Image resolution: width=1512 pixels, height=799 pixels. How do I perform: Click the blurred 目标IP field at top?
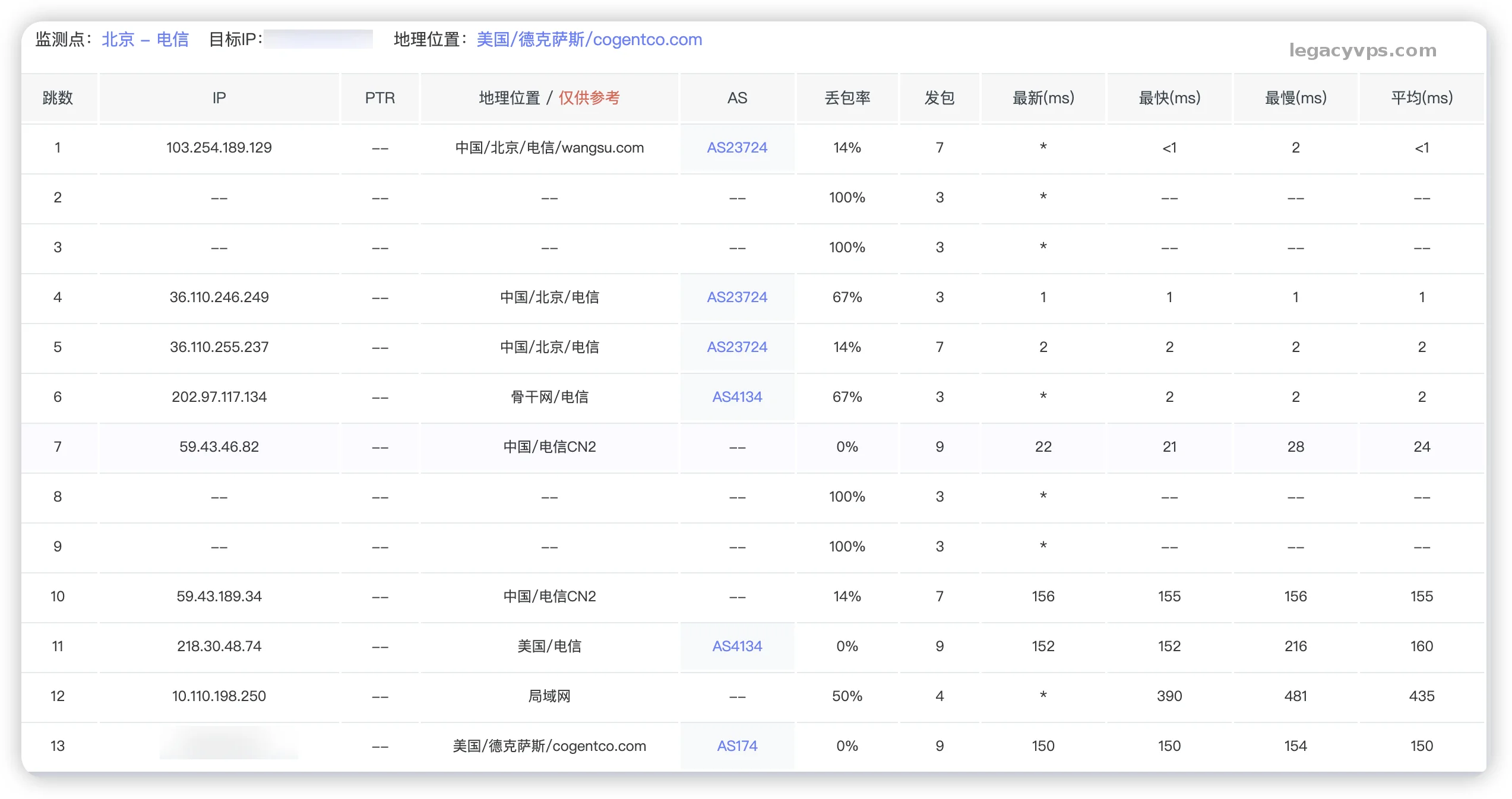318,40
